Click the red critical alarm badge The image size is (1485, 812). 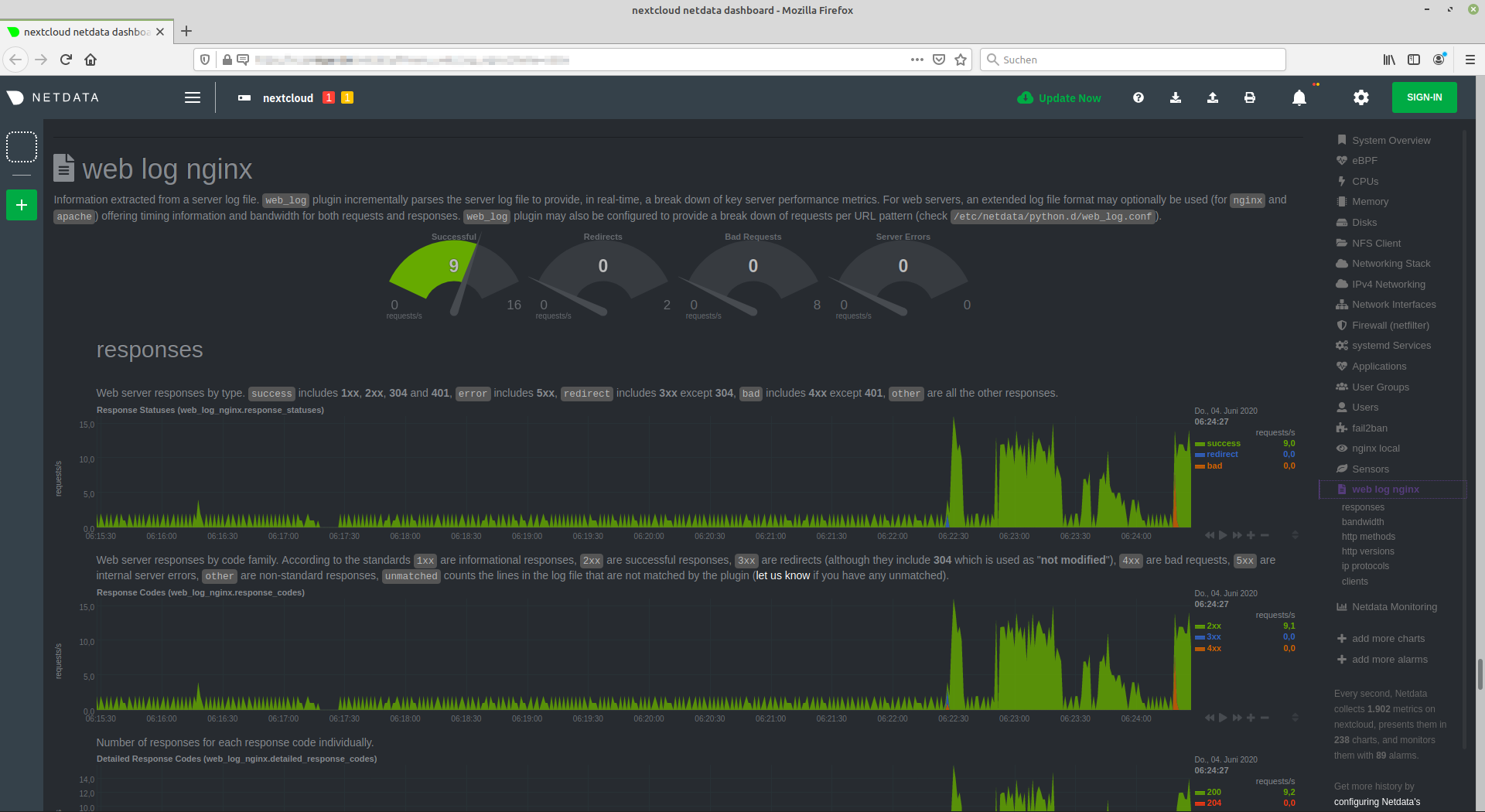pyautogui.click(x=329, y=97)
